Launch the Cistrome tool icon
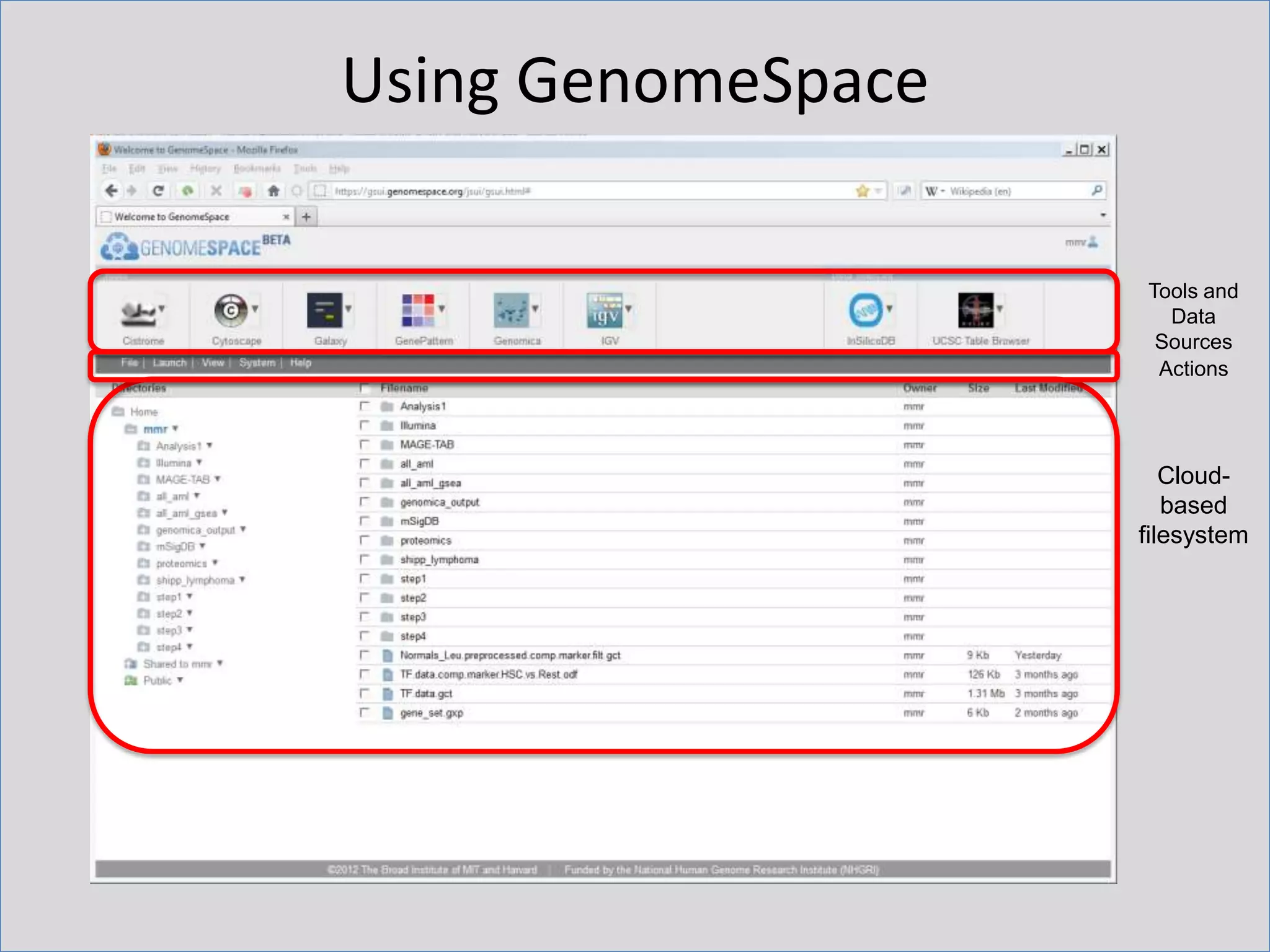1270x952 pixels. point(138,313)
